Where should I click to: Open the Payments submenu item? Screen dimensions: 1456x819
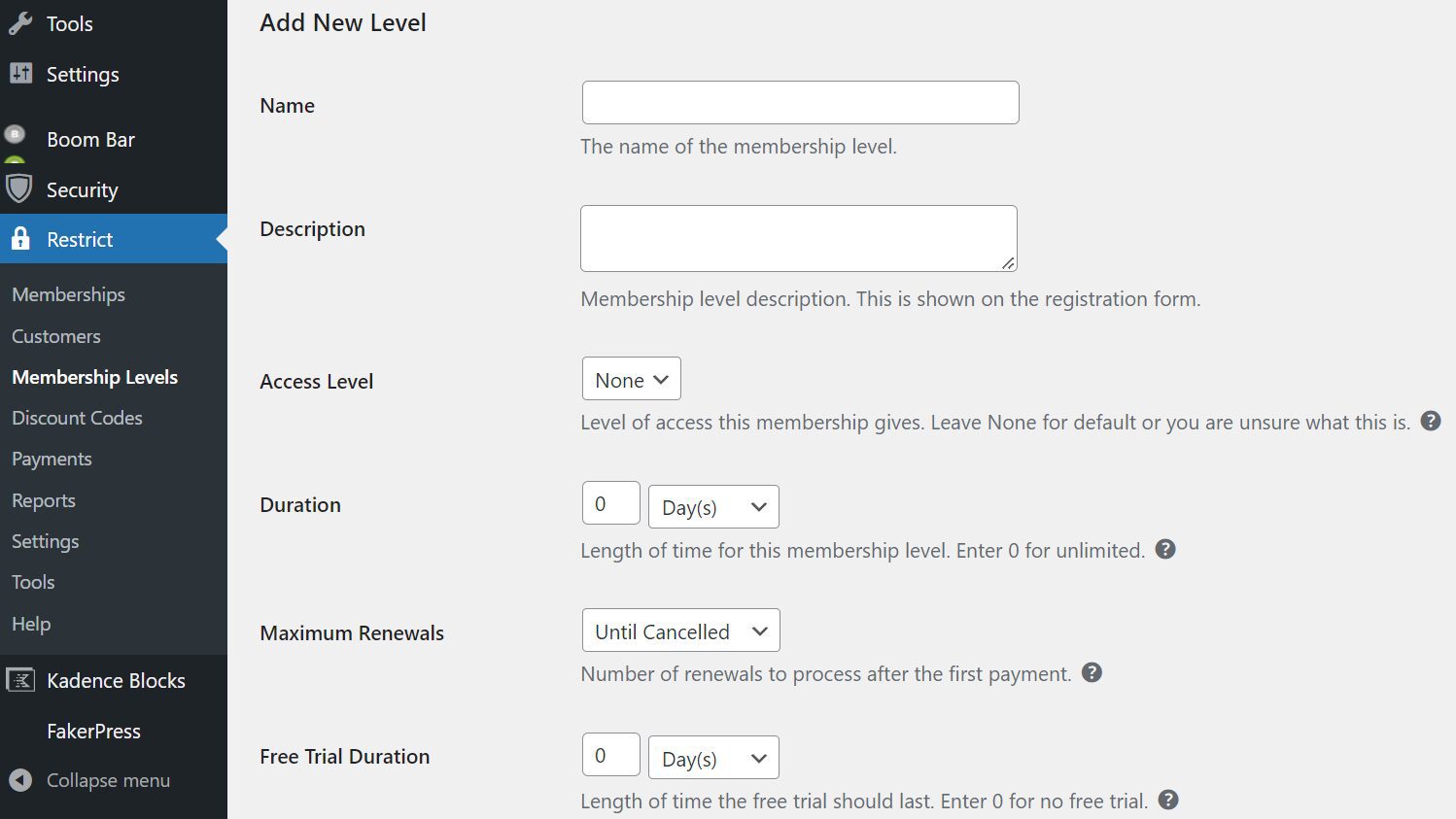[x=52, y=459]
